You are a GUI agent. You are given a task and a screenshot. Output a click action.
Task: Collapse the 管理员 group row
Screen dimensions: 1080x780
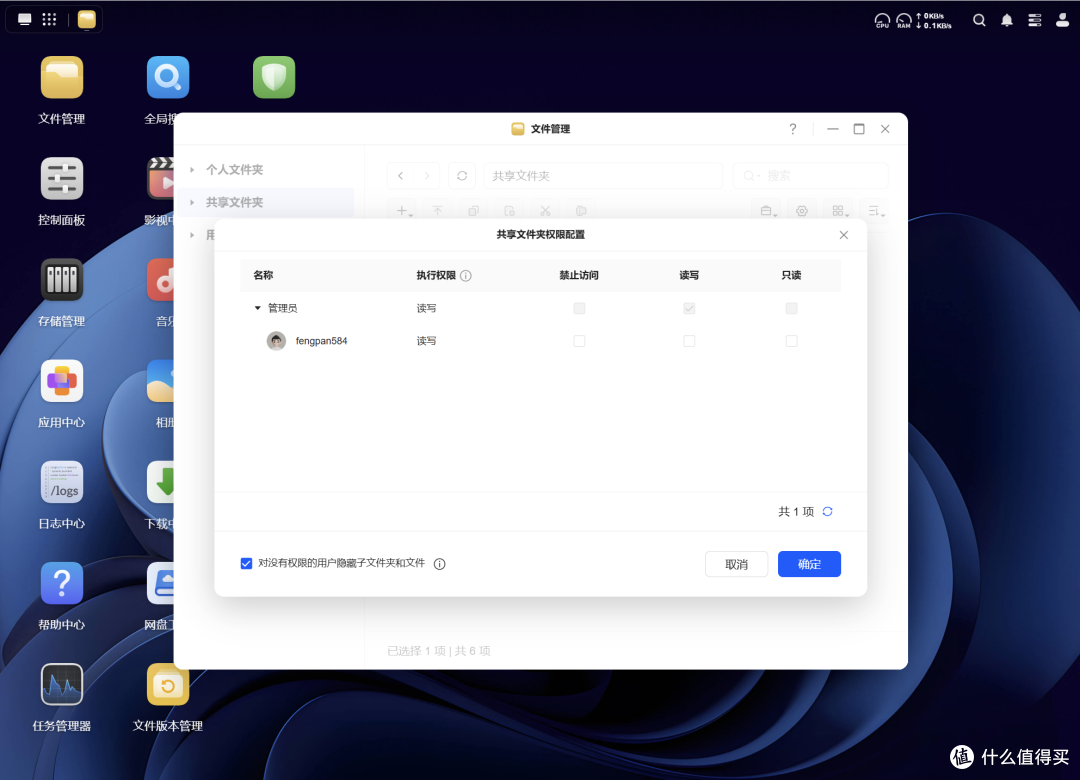[258, 308]
